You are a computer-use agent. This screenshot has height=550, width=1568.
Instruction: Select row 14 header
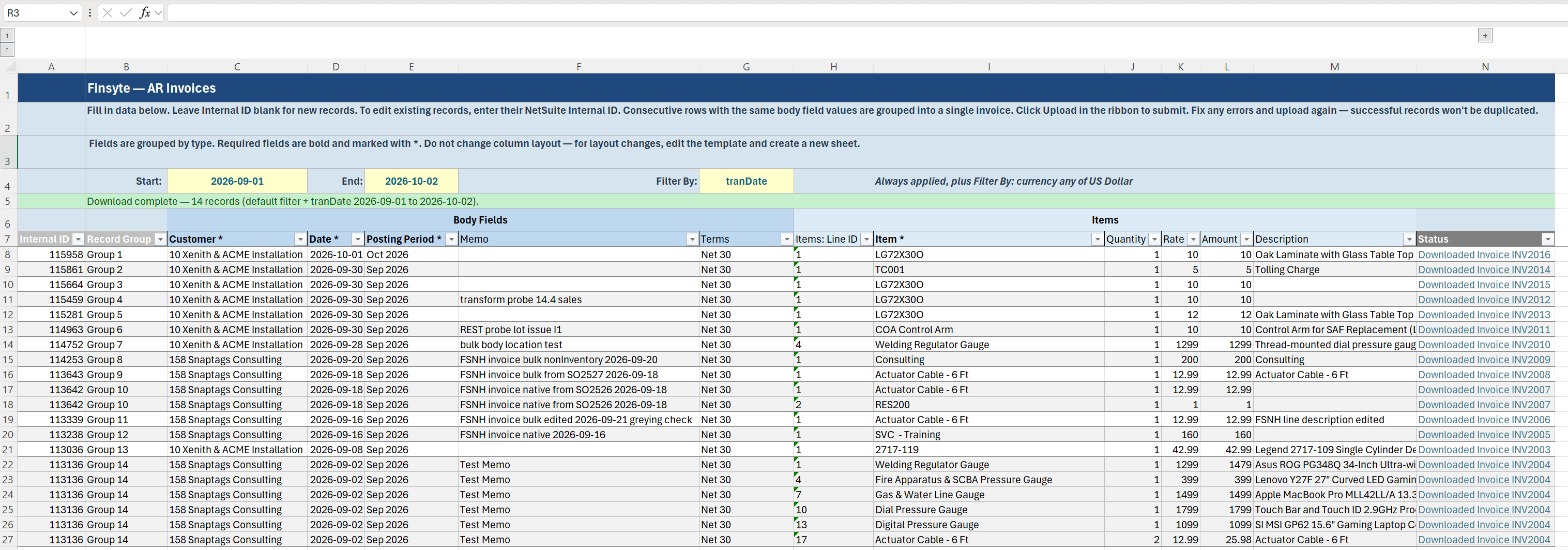click(x=8, y=345)
